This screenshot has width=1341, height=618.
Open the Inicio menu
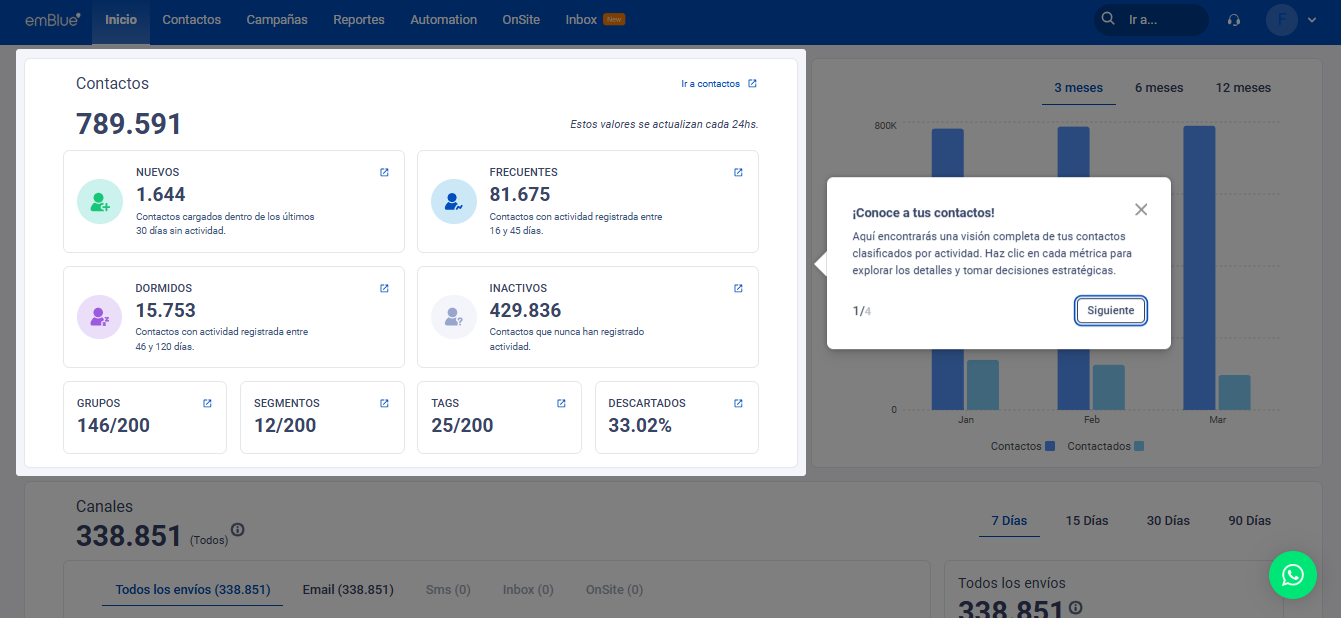121,20
